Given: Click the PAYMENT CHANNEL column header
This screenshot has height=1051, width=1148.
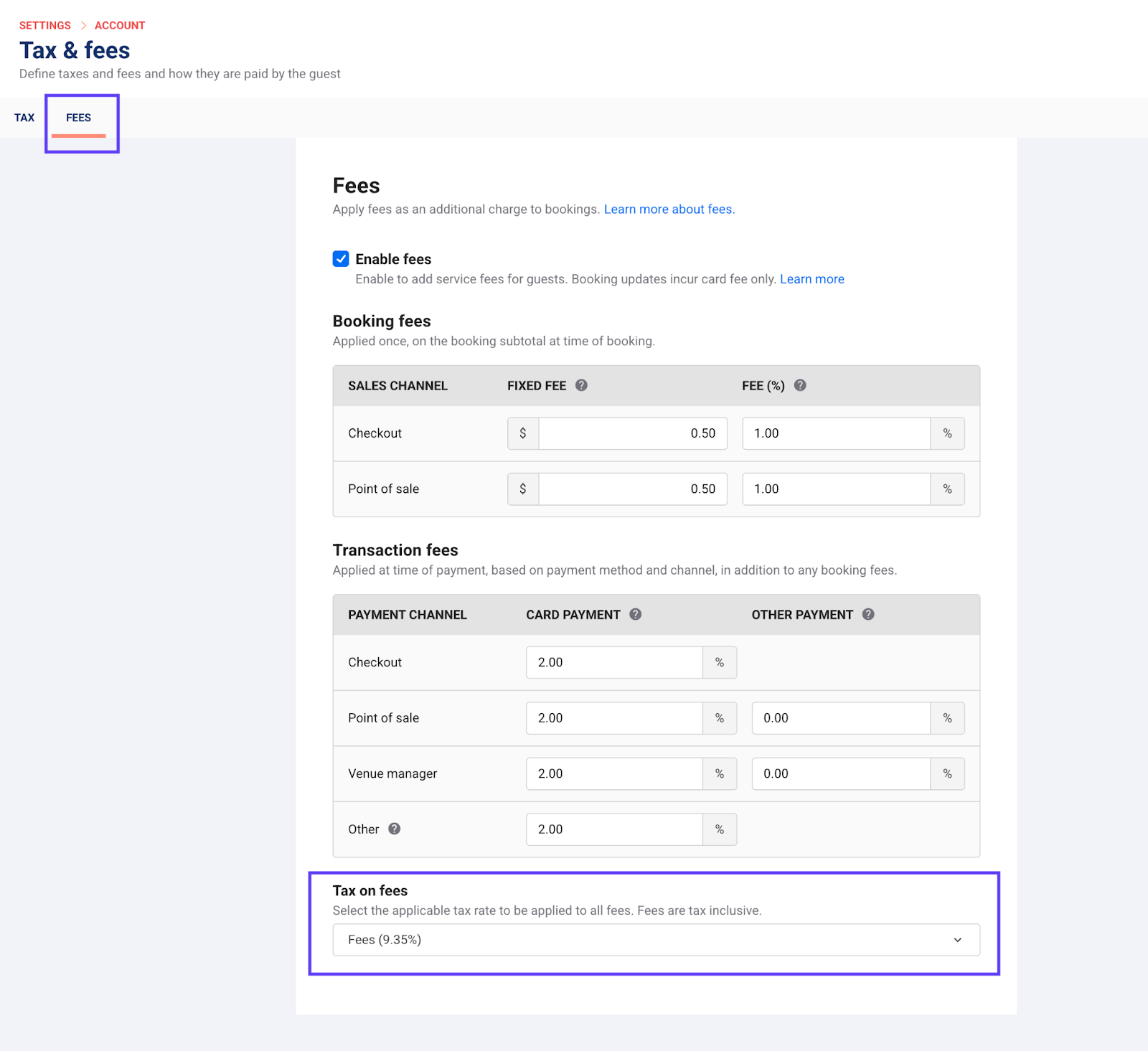Looking at the screenshot, I should pyautogui.click(x=408, y=615).
